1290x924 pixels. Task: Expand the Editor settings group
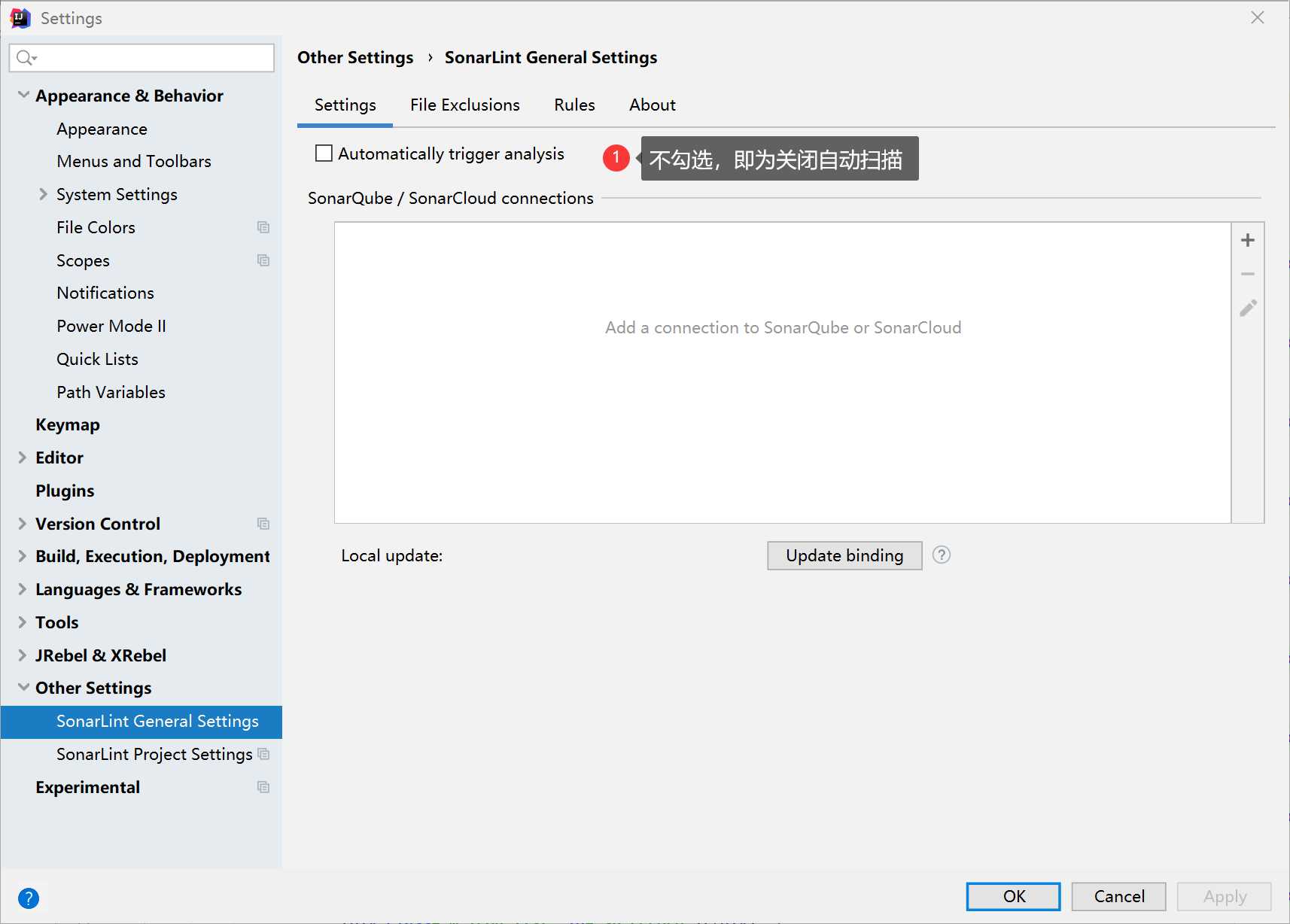tap(23, 457)
